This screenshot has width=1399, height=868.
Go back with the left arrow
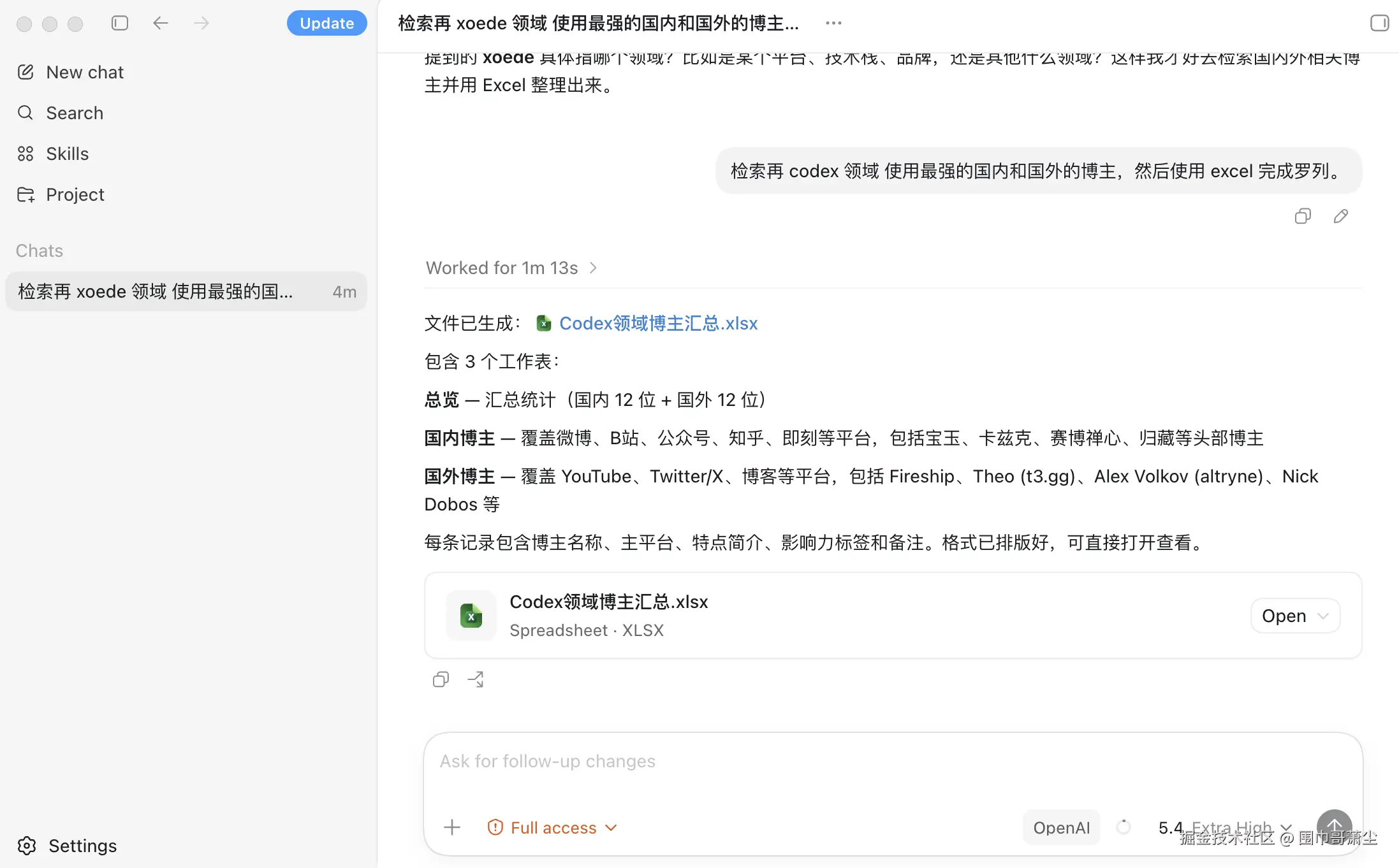pyautogui.click(x=161, y=23)
